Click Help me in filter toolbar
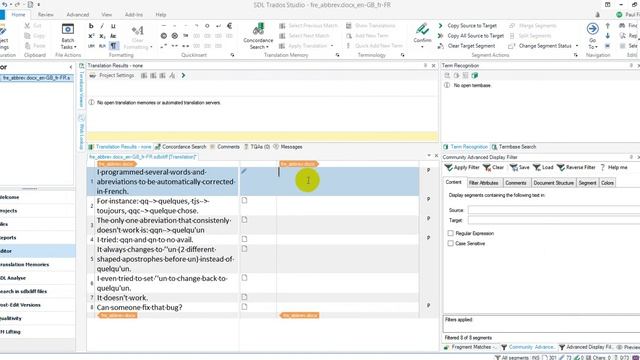 [614, 167]
